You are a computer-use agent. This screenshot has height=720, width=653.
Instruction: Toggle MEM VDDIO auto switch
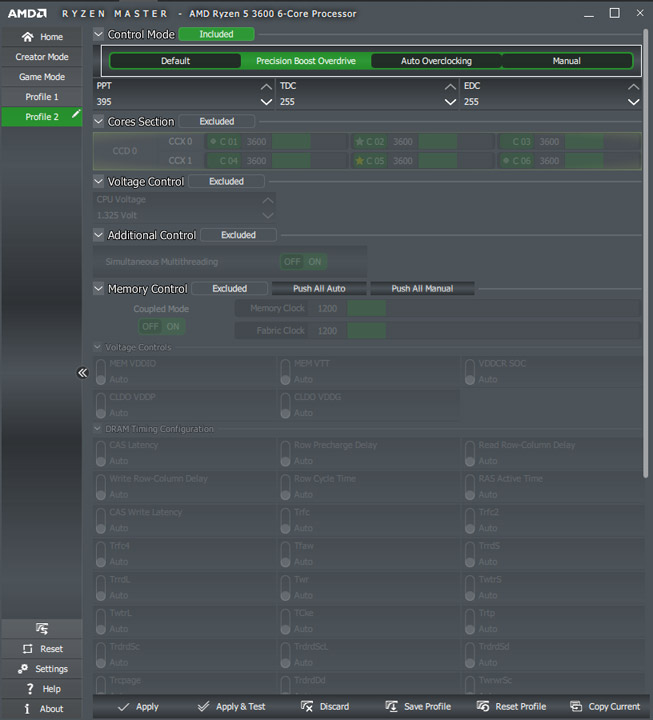pos(101,371)
